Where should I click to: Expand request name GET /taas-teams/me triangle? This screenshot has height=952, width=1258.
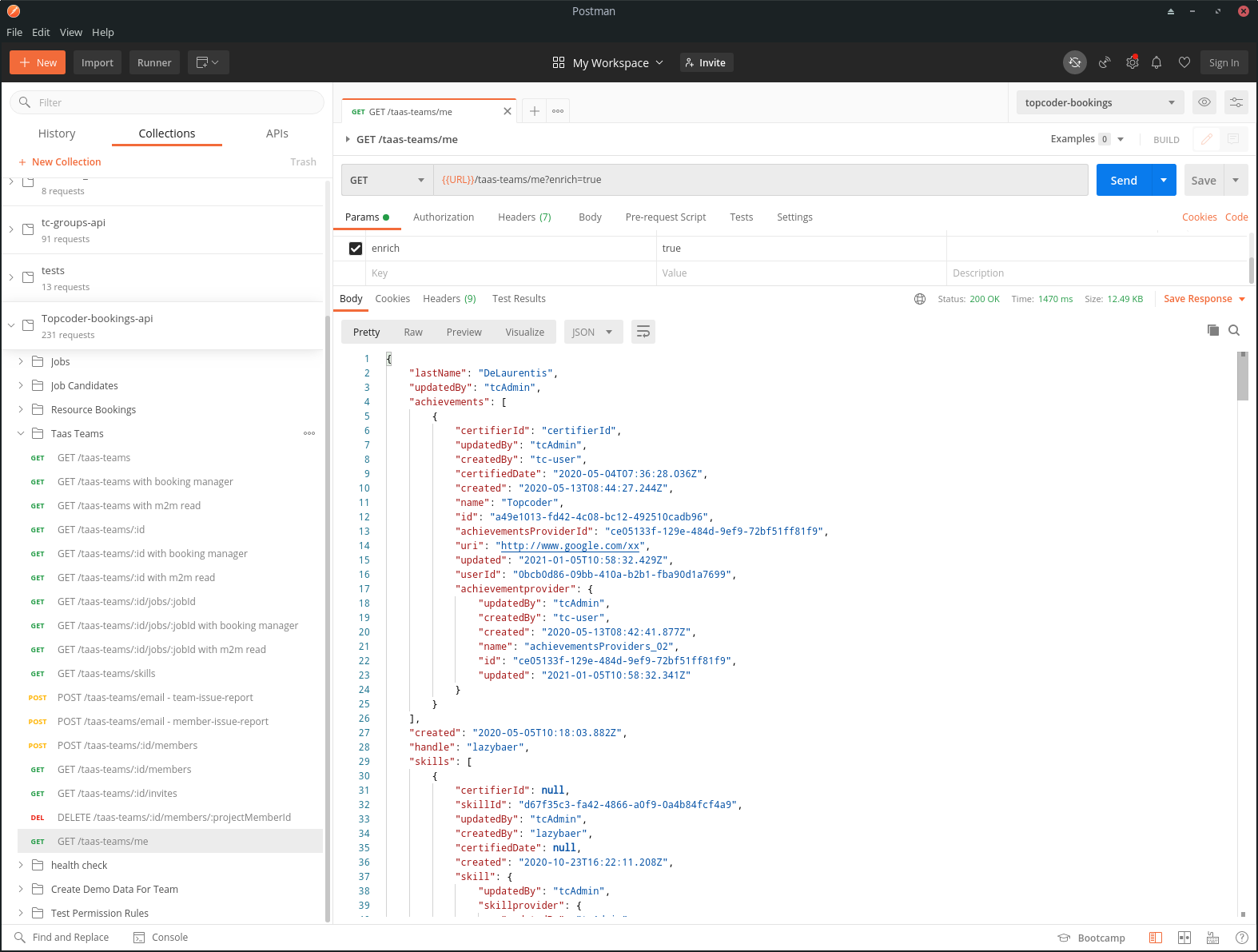click(348, 139)
